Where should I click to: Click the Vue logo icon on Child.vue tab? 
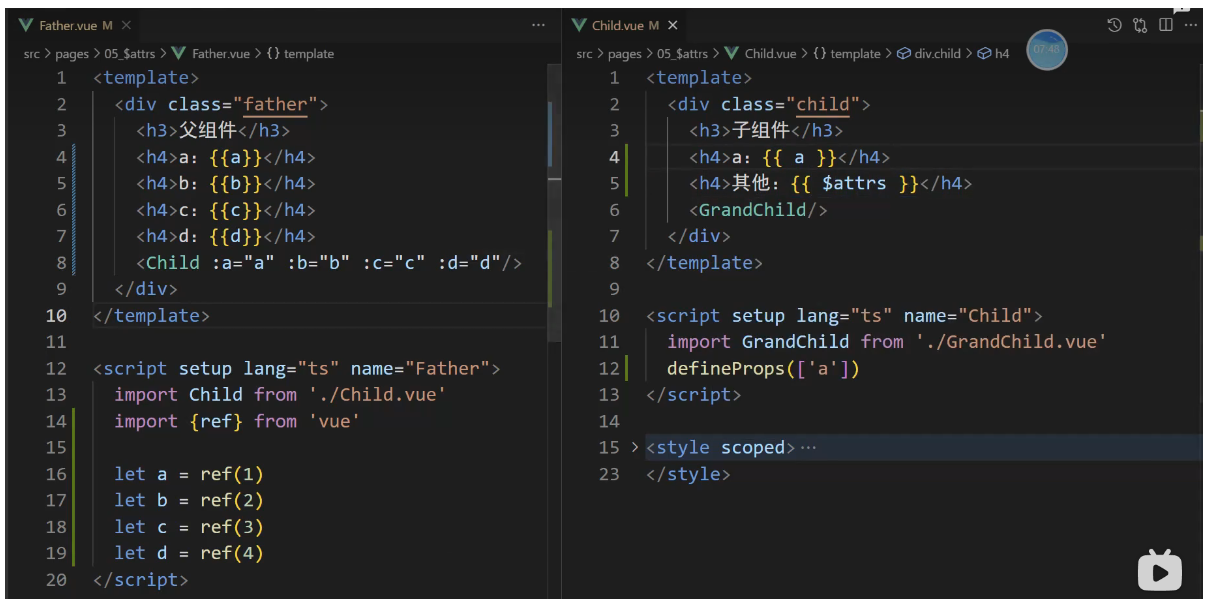579,25
